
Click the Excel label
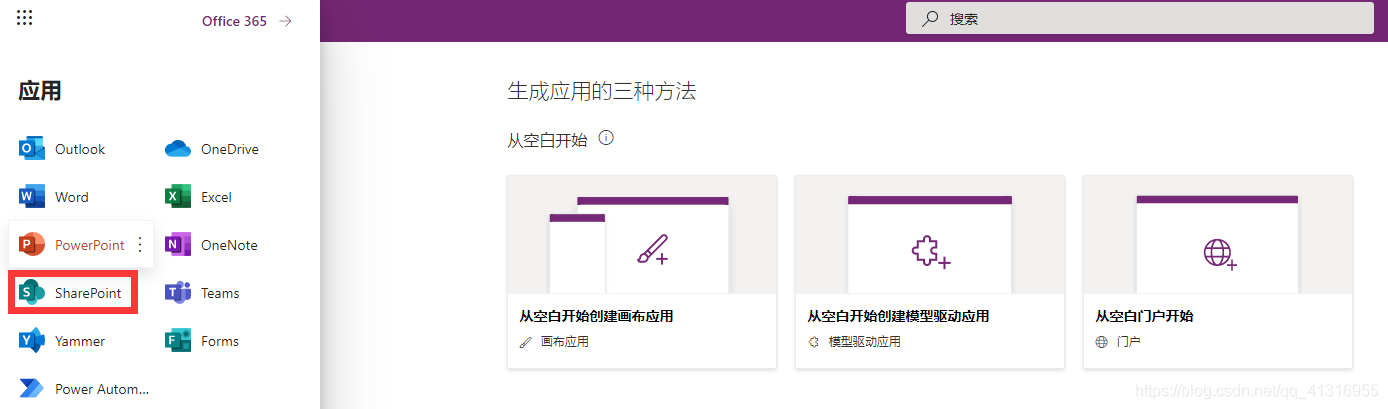tap(216, 197)
